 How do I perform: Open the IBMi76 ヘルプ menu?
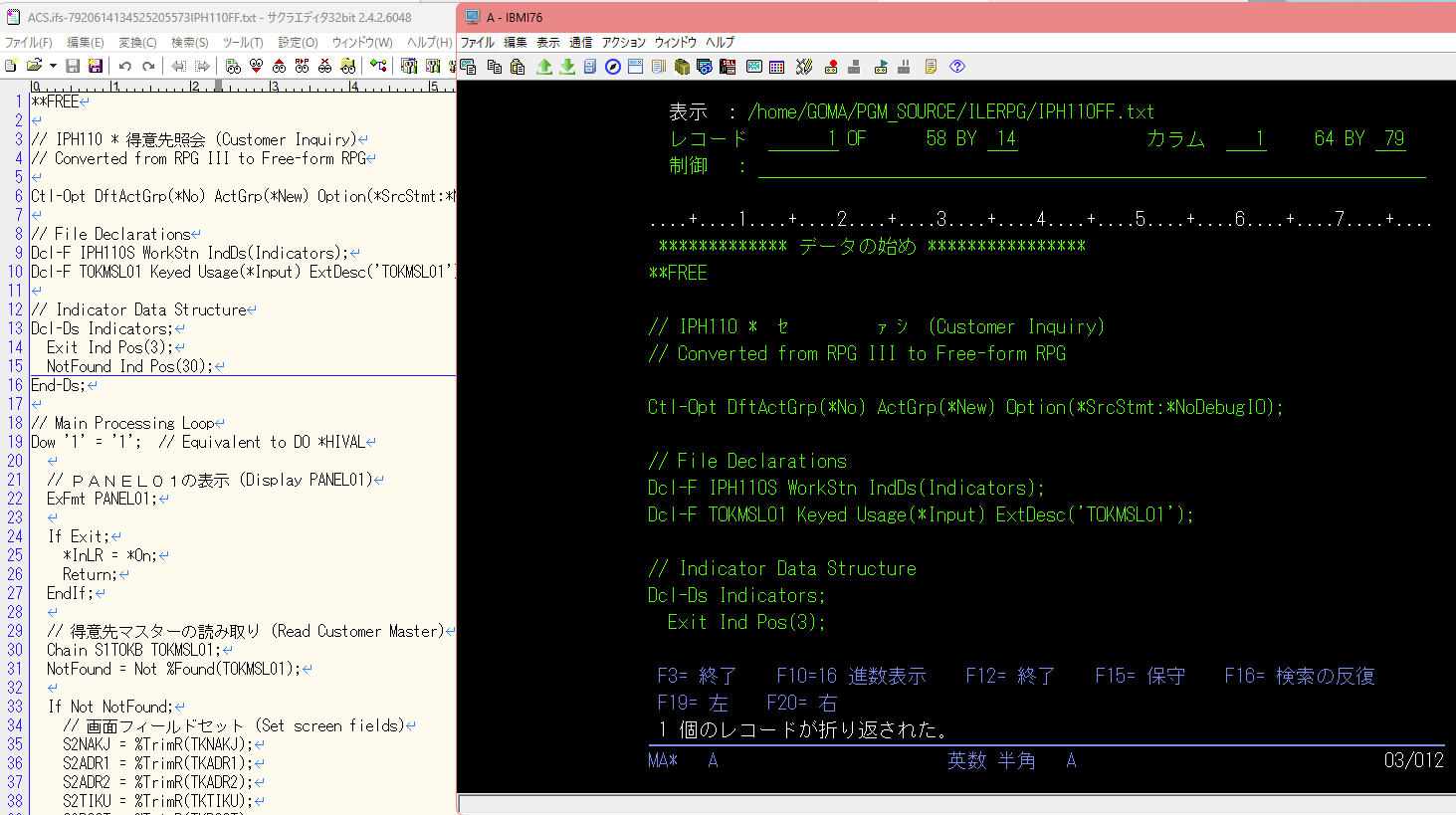(x=720, y=42)
